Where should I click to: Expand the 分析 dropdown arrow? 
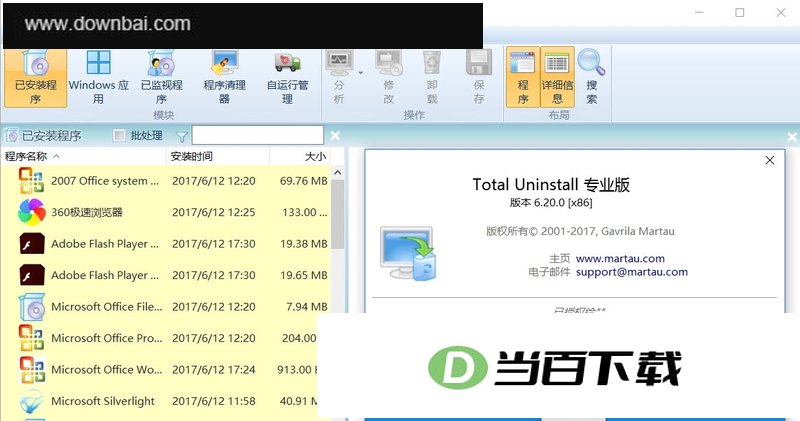(x=360, y=73)
